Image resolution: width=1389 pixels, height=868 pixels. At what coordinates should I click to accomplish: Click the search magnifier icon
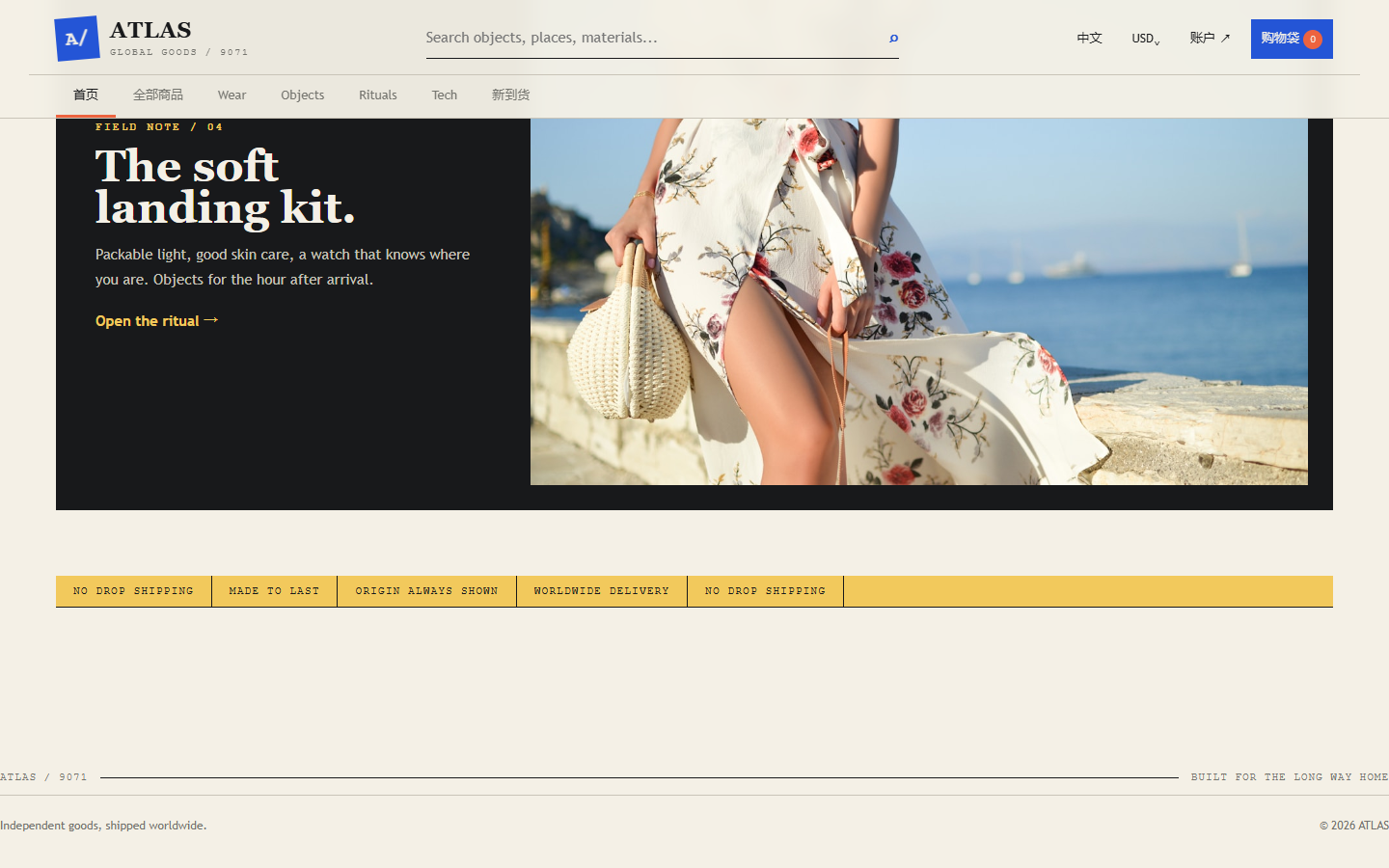[x=893, y=39]
